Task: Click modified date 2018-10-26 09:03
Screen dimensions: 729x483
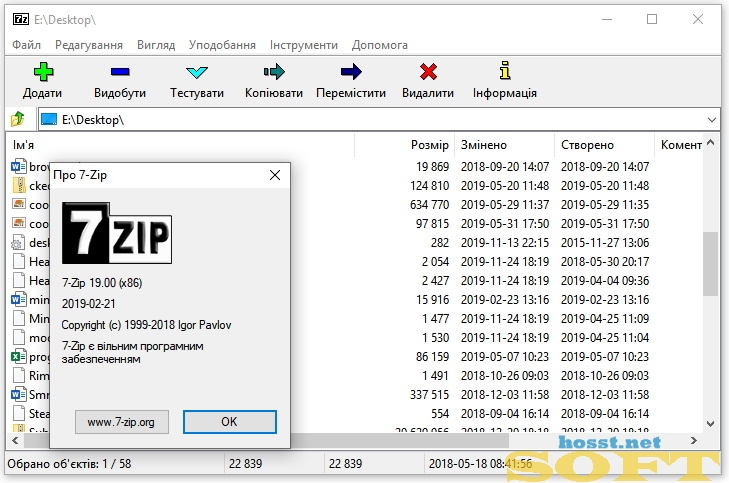Action: point(505,376)
